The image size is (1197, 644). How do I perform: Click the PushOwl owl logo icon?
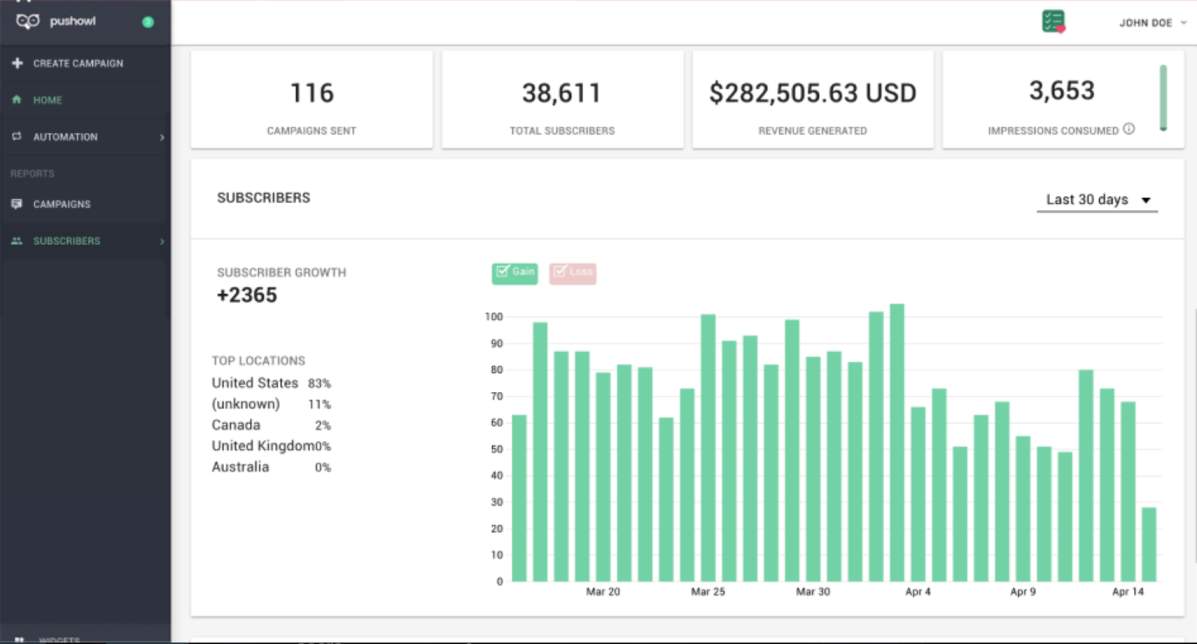click(x=28, y=21)
